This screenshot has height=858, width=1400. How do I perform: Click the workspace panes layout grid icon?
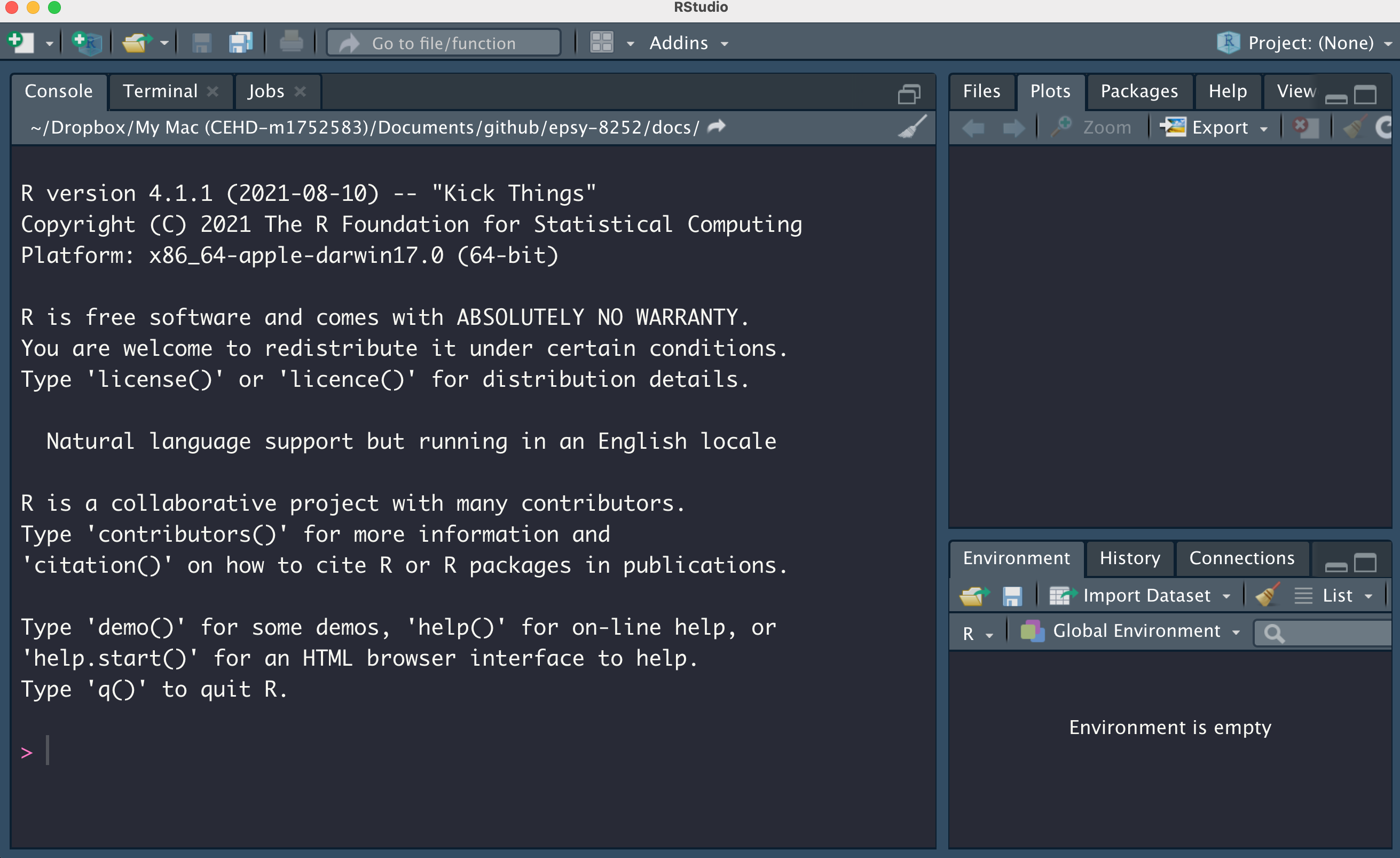tap(602, 43)
